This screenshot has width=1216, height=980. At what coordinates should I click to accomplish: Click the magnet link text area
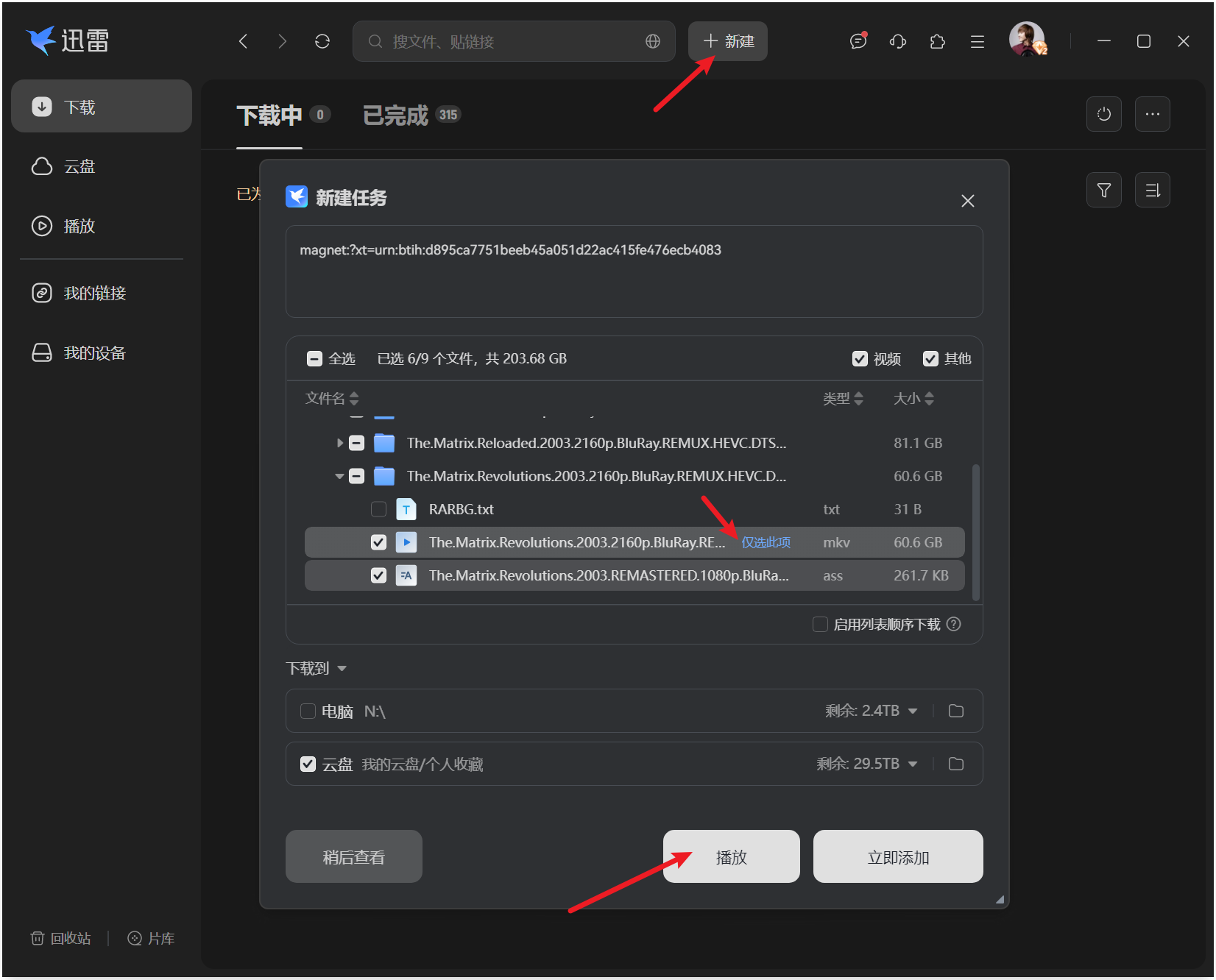634,271
